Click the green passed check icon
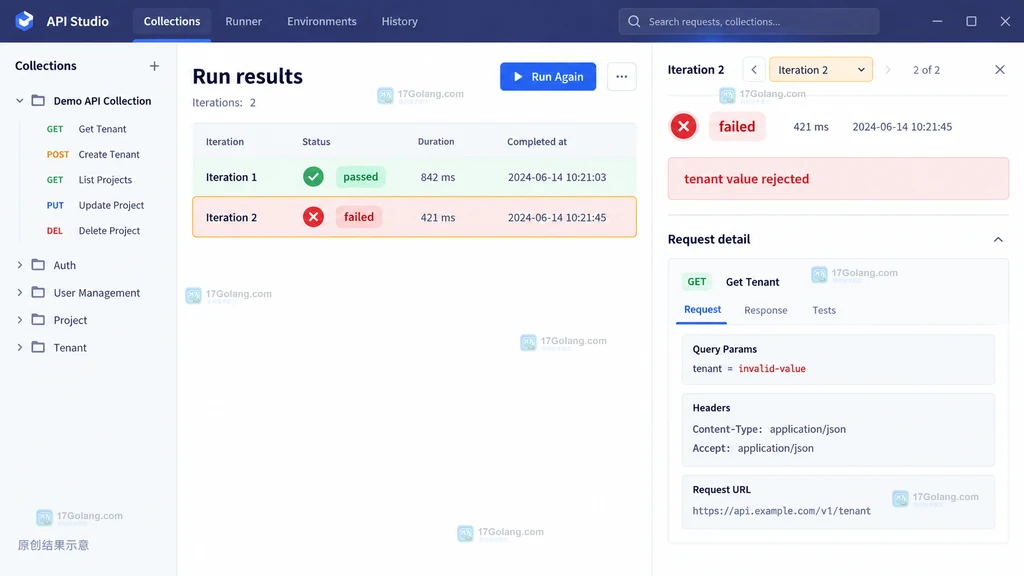The image size is (1024, 576). click(x=313, y=177)
